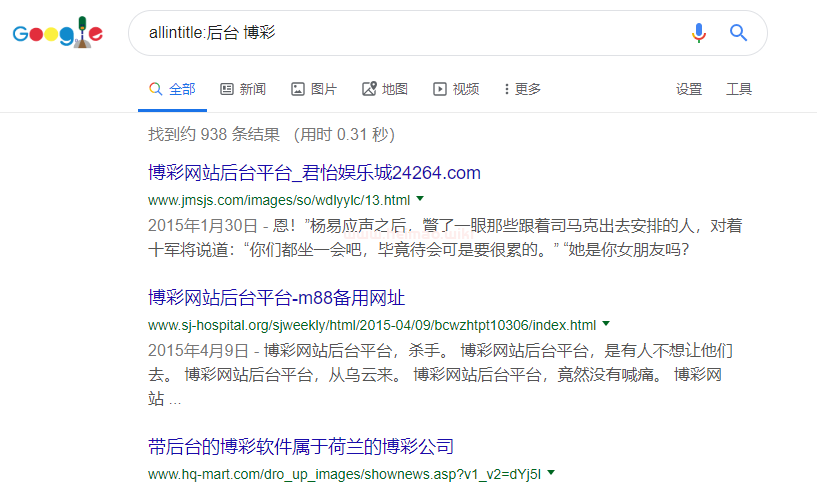Expand dropdown arrow next to sj-hospital.org URL
Screen dimensions: 817x490
click(606, 324)
